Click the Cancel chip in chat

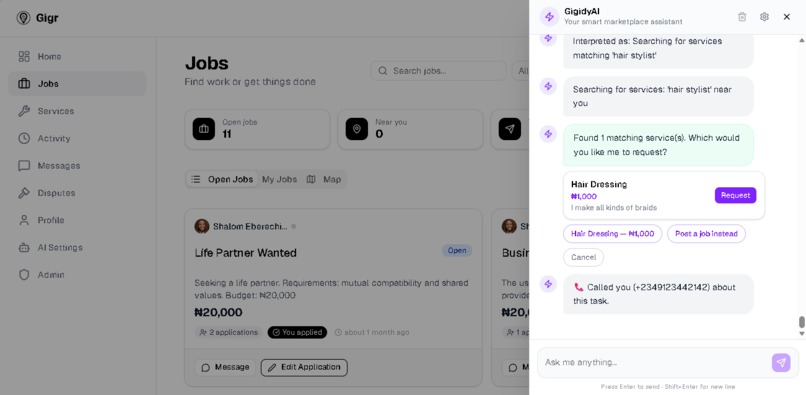click(x=583, y=257)
